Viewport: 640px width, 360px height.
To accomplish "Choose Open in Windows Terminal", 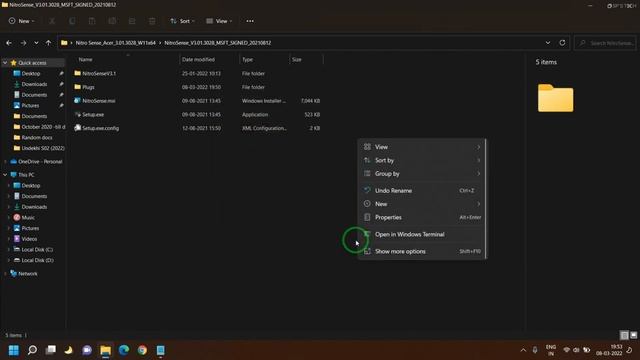I will pos(422,235).
